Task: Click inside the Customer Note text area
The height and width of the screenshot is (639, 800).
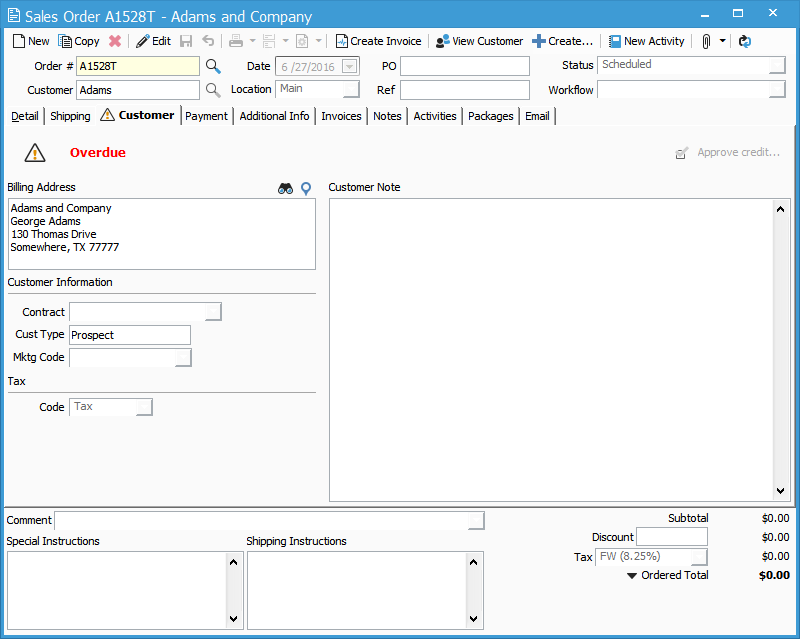Action: (x=551, y=350)
